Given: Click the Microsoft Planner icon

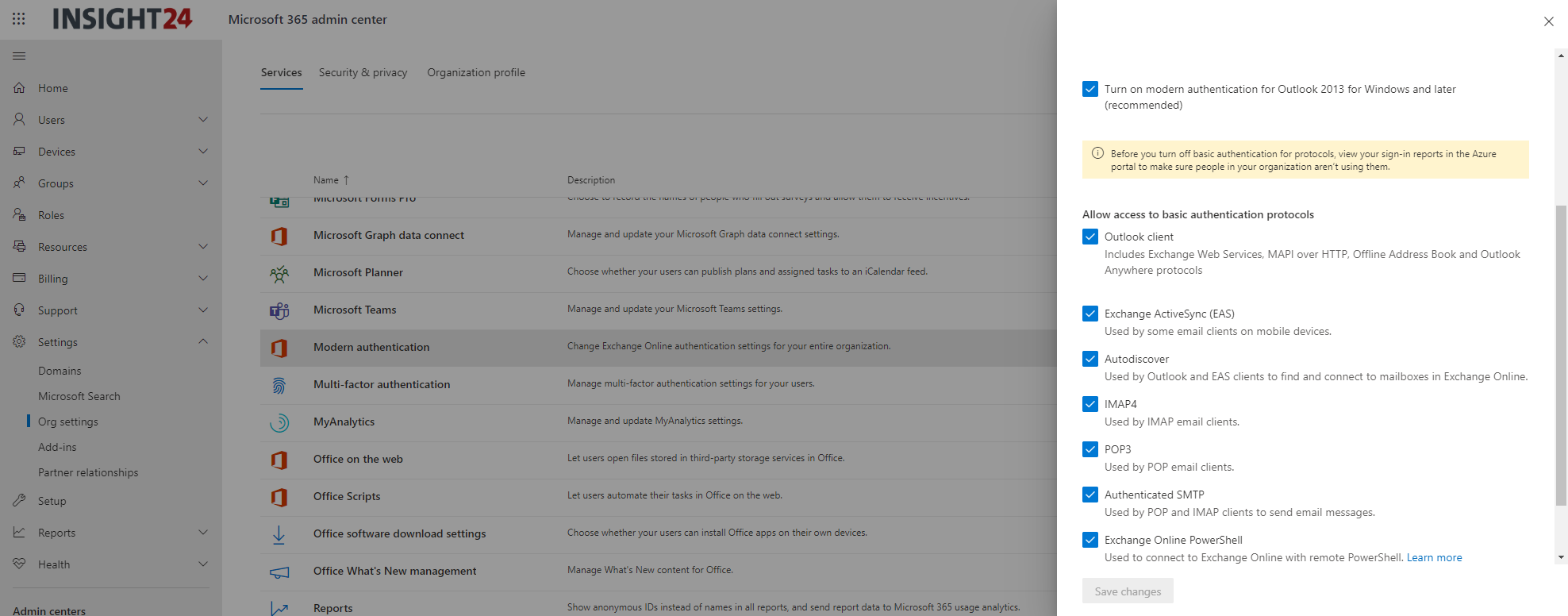Looking at the screenshot, I should 279,273.
